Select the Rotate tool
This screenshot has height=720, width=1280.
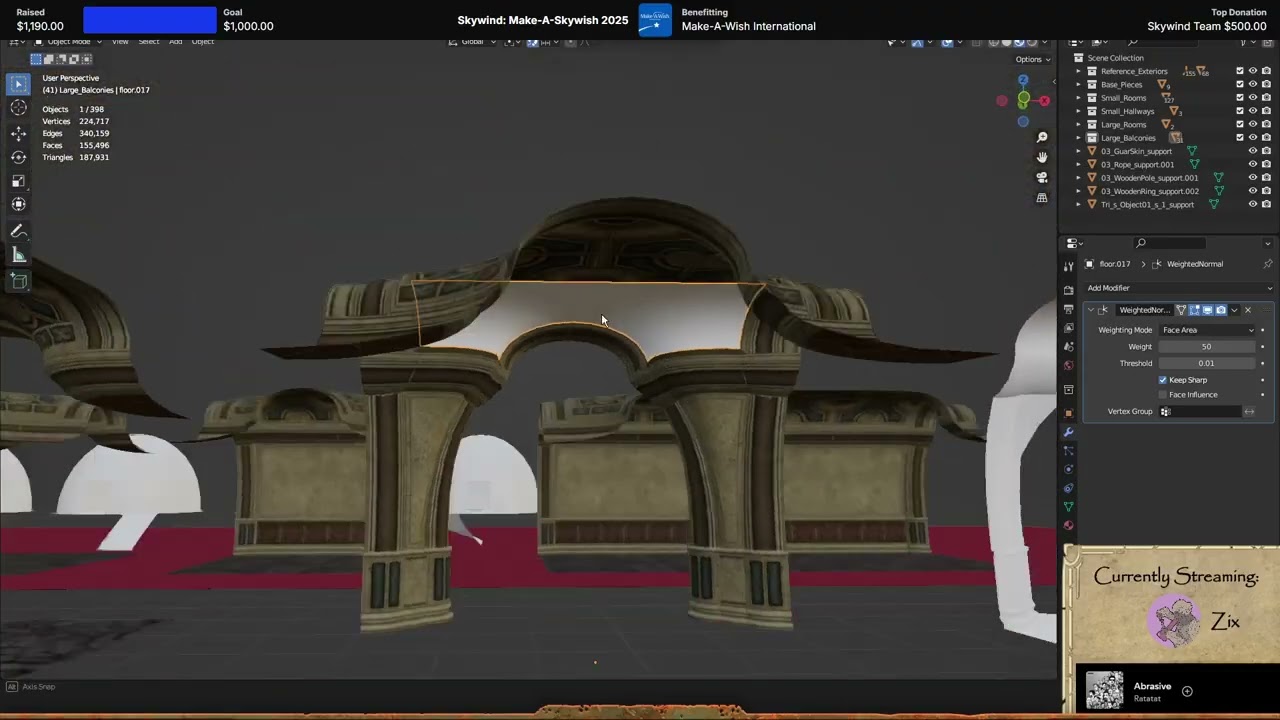tap(18, 157)
